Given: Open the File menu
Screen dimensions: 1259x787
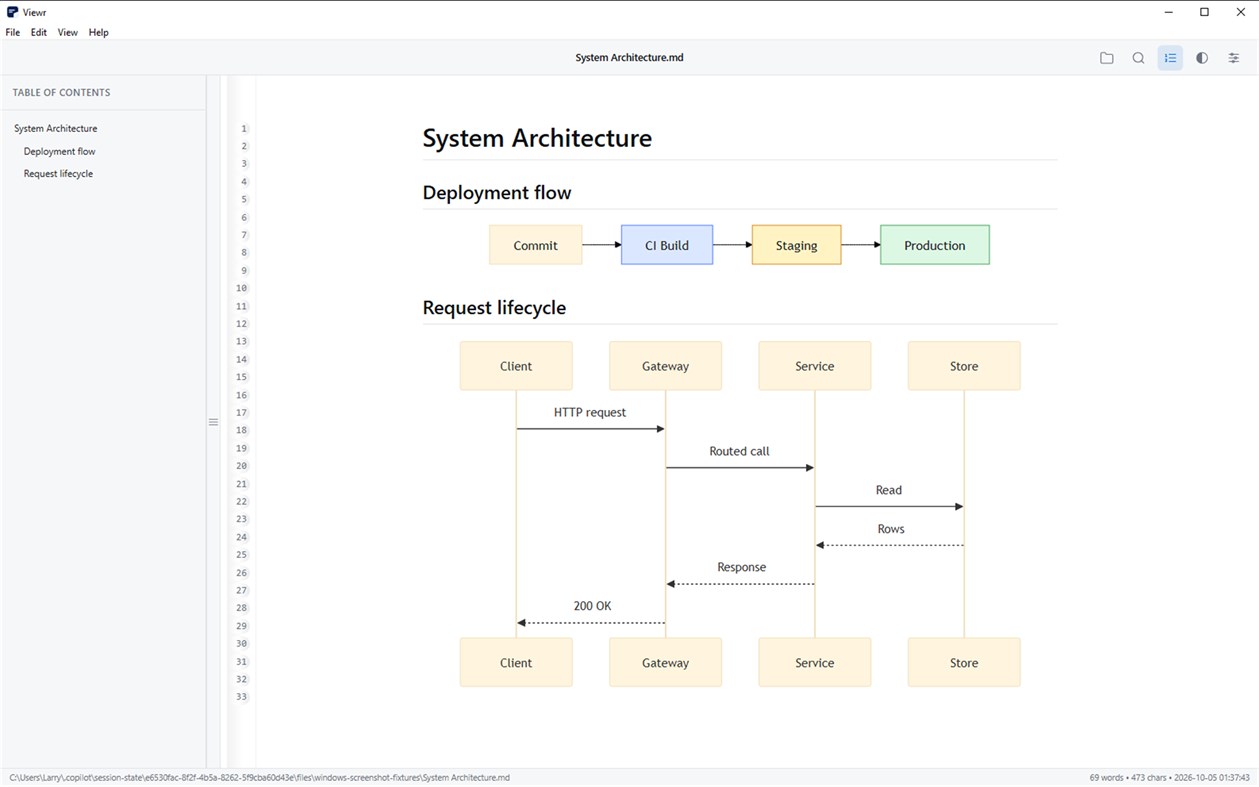Looking at the screenshot, I should pos(13,32).
